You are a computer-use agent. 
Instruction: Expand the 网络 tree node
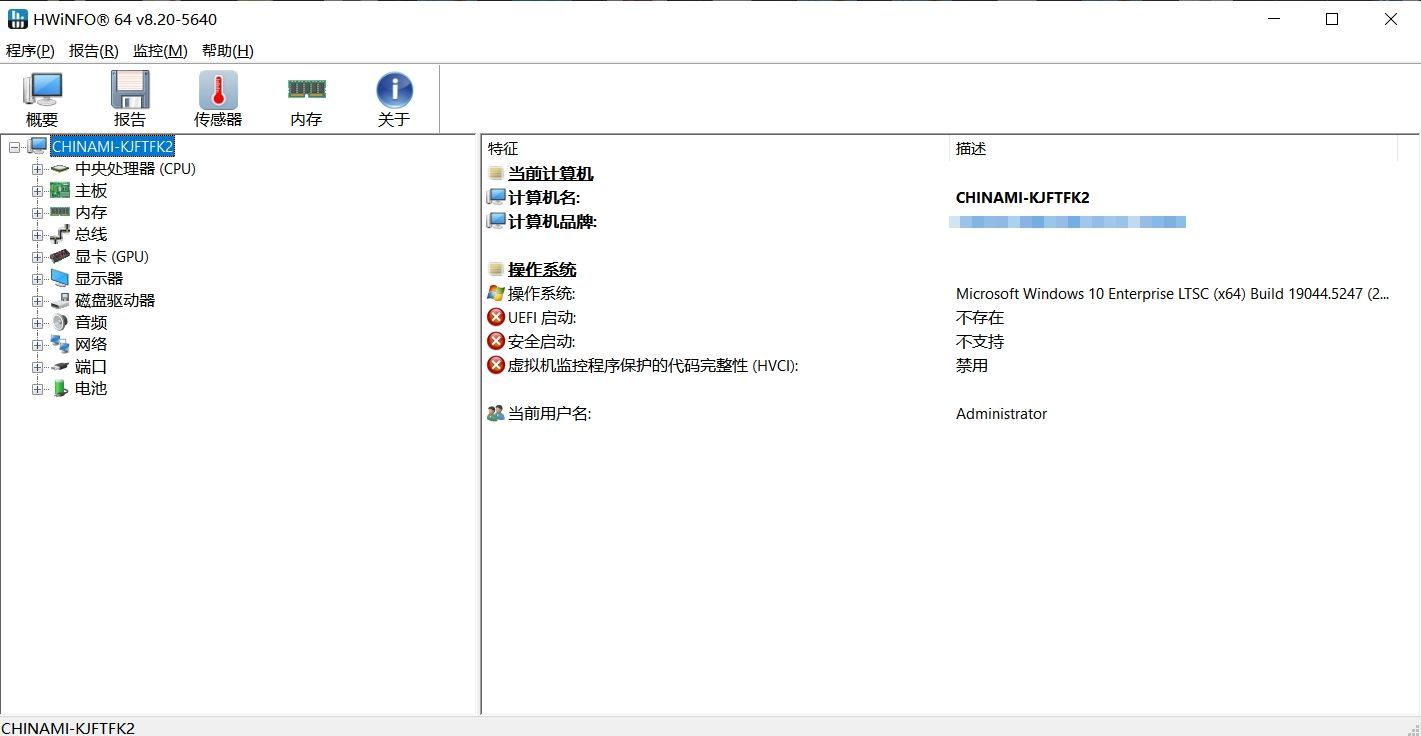tap(37, 345)
